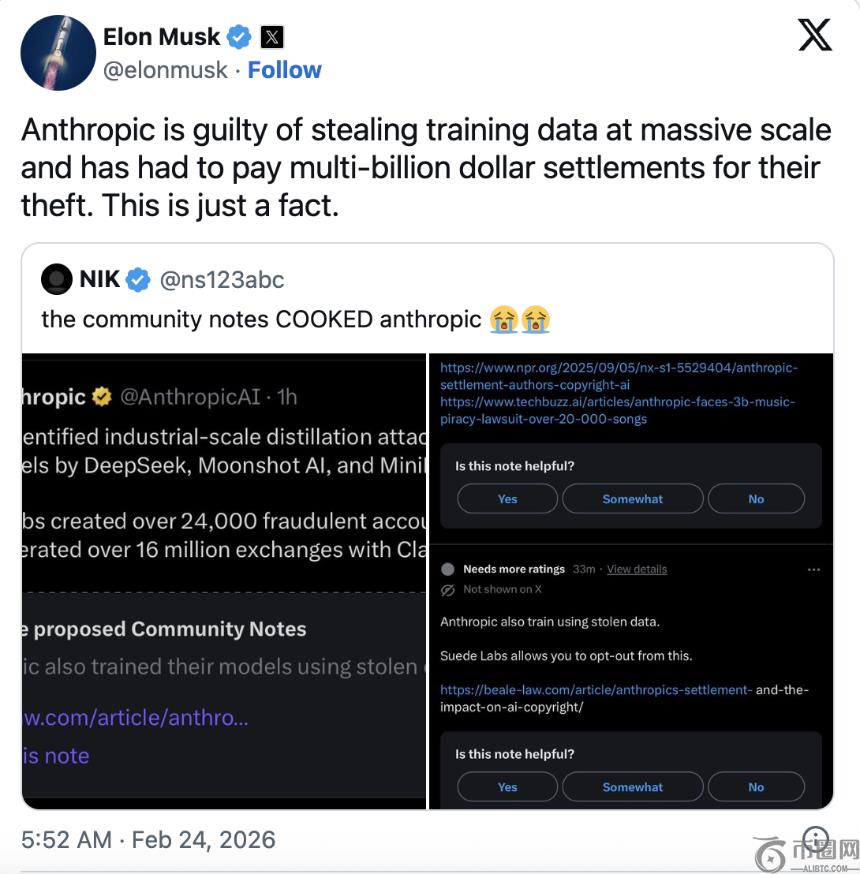Rate the lower note as Yes
Image resolution: width=860 pixels, height=874 pixels.
[x=508, y=787]
